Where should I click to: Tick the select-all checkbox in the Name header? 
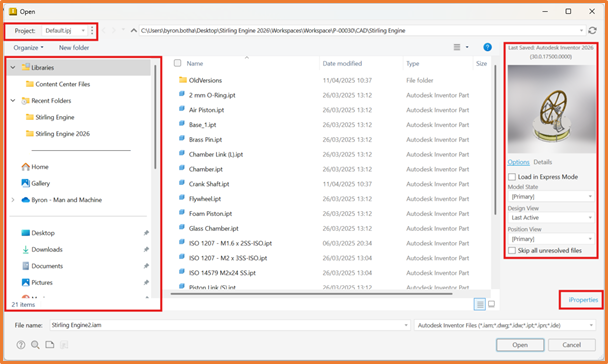[178, 63]
